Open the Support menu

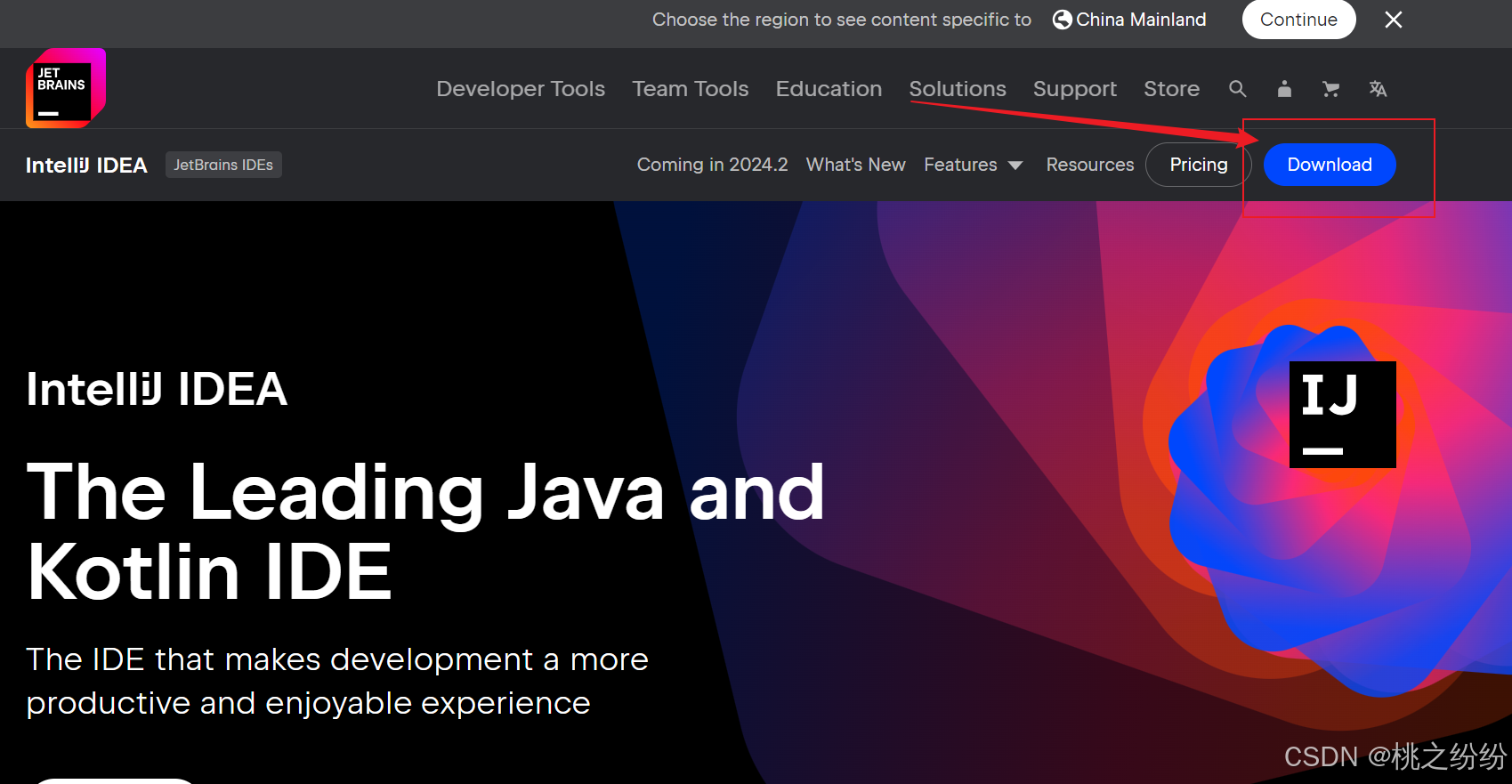(1075, 89)
